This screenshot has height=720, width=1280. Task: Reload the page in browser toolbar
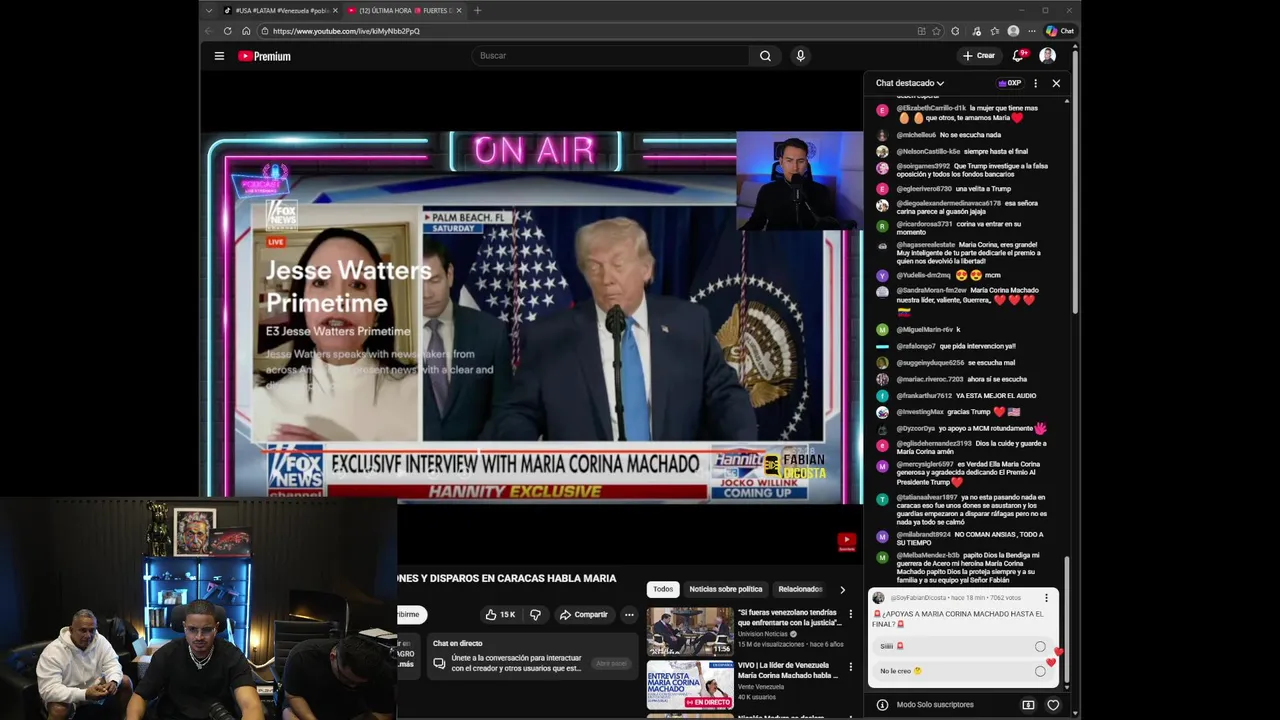[x=227, y=31]
